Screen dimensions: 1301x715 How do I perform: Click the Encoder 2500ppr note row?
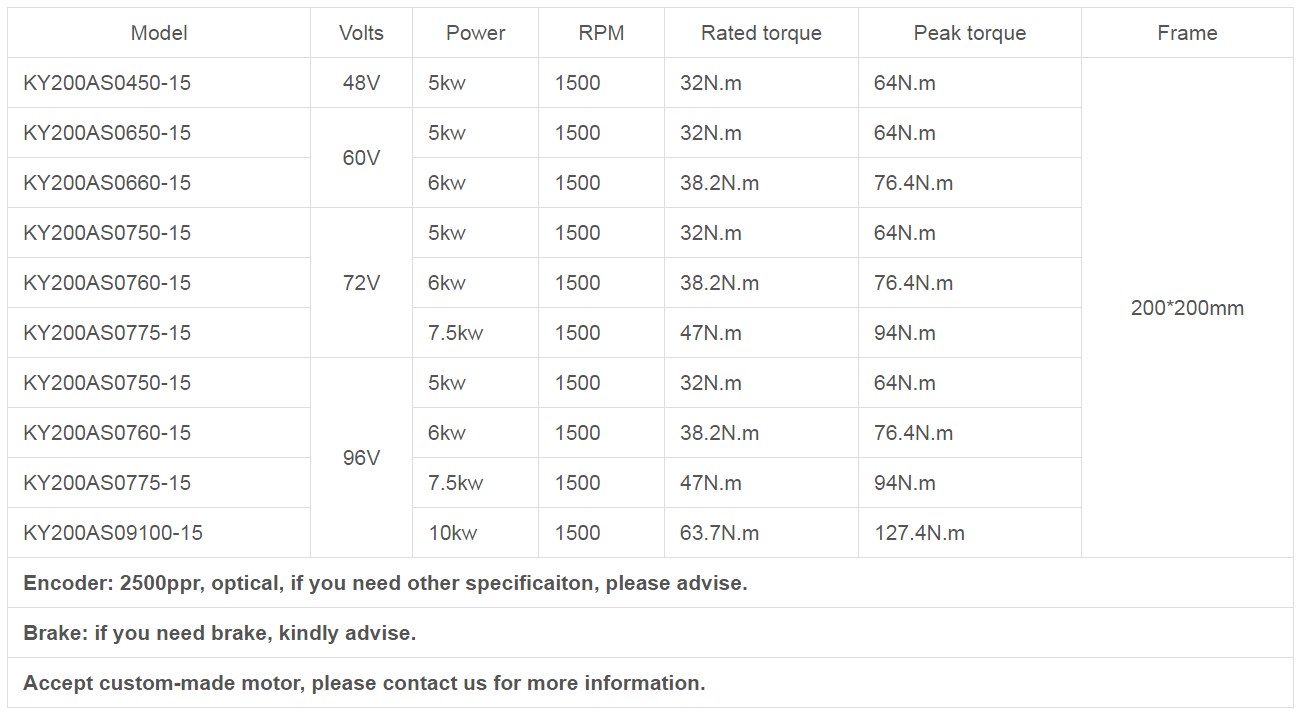pyautogui.click(x=385, y=583)
